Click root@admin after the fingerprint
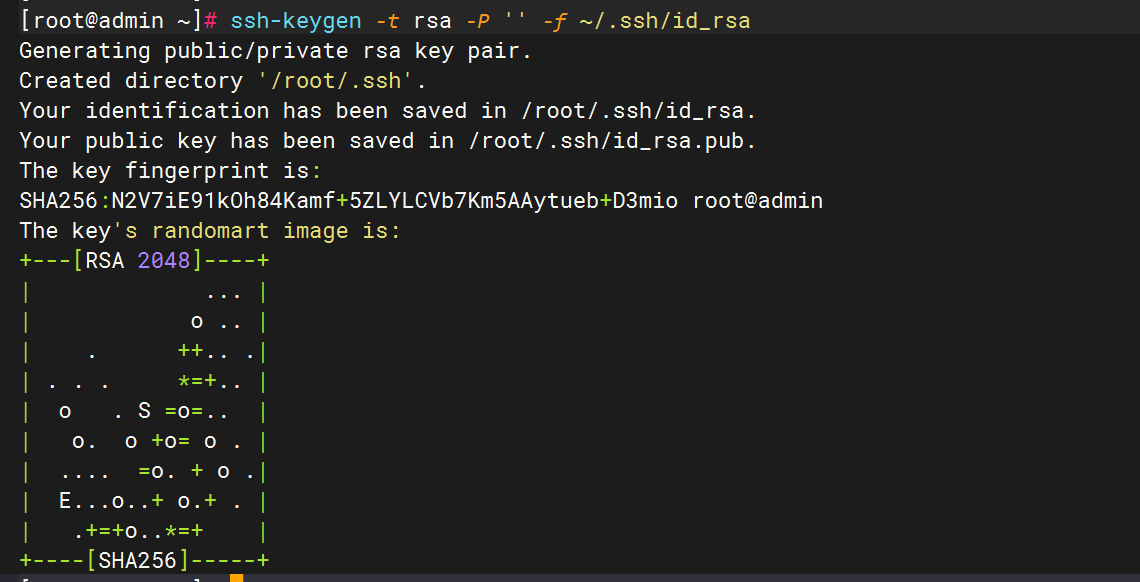This screenshot has height=582, width=1140. 758,201
